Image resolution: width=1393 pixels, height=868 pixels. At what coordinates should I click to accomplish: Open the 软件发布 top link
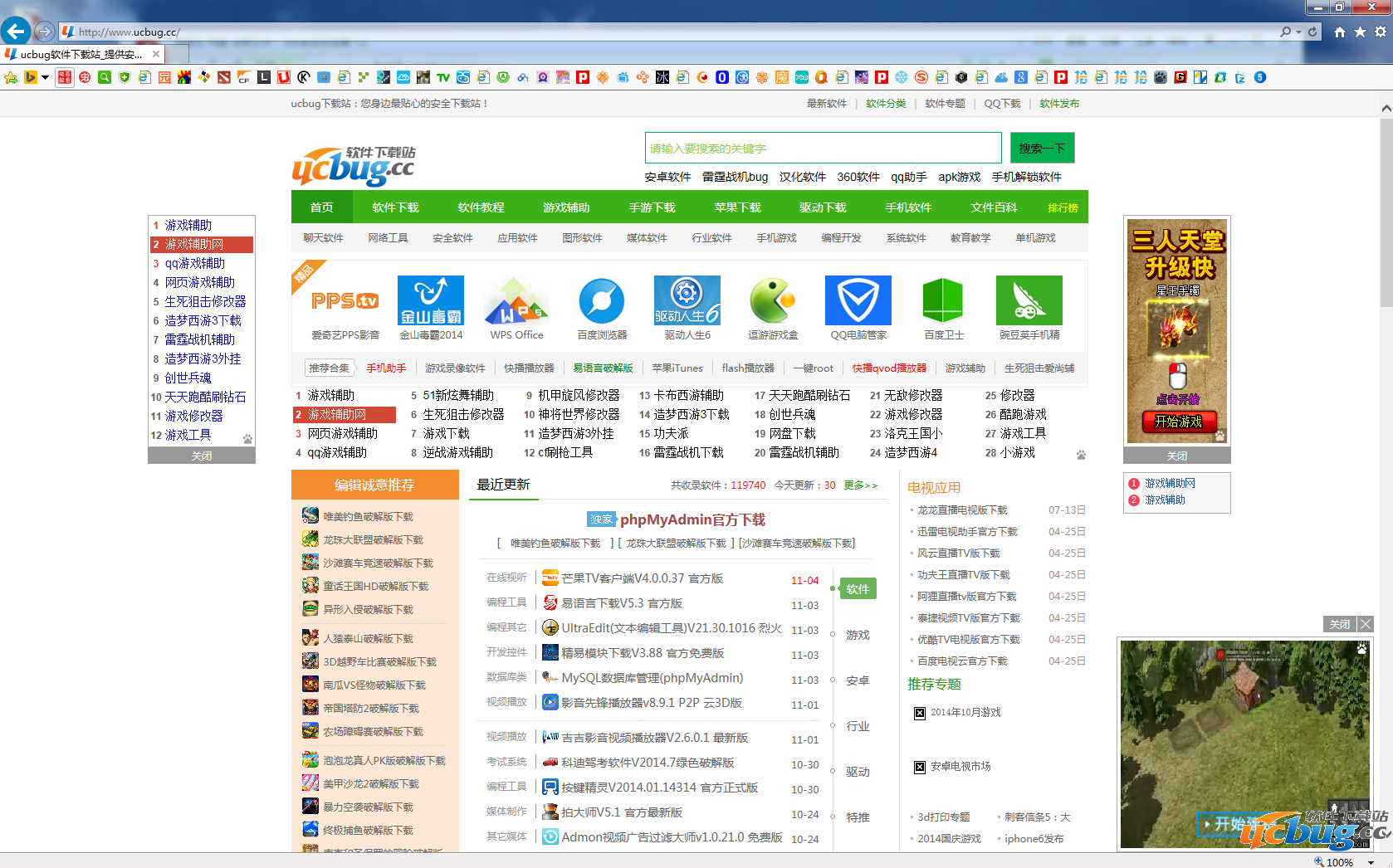point(1059,104)
